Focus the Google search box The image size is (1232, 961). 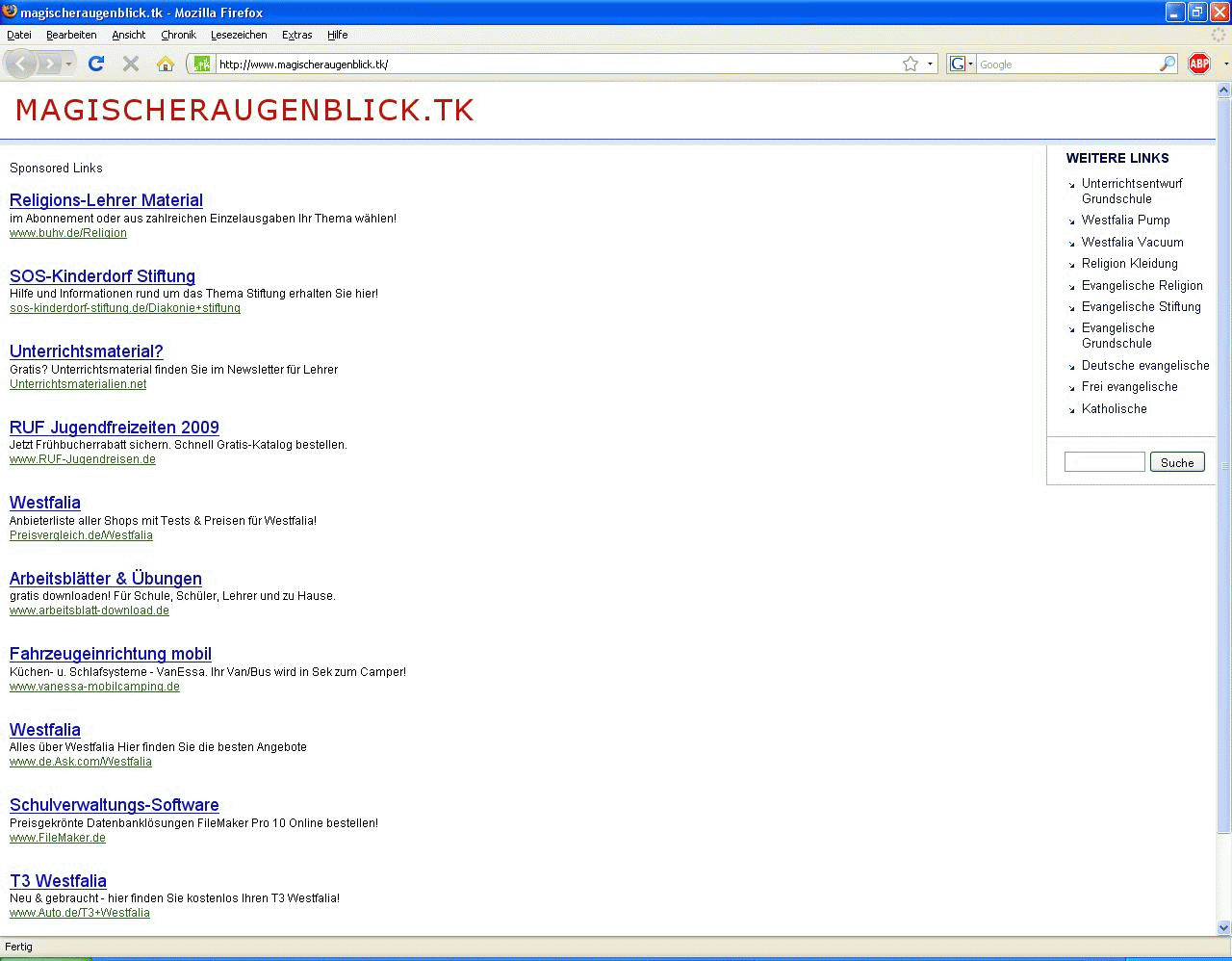1067,65
